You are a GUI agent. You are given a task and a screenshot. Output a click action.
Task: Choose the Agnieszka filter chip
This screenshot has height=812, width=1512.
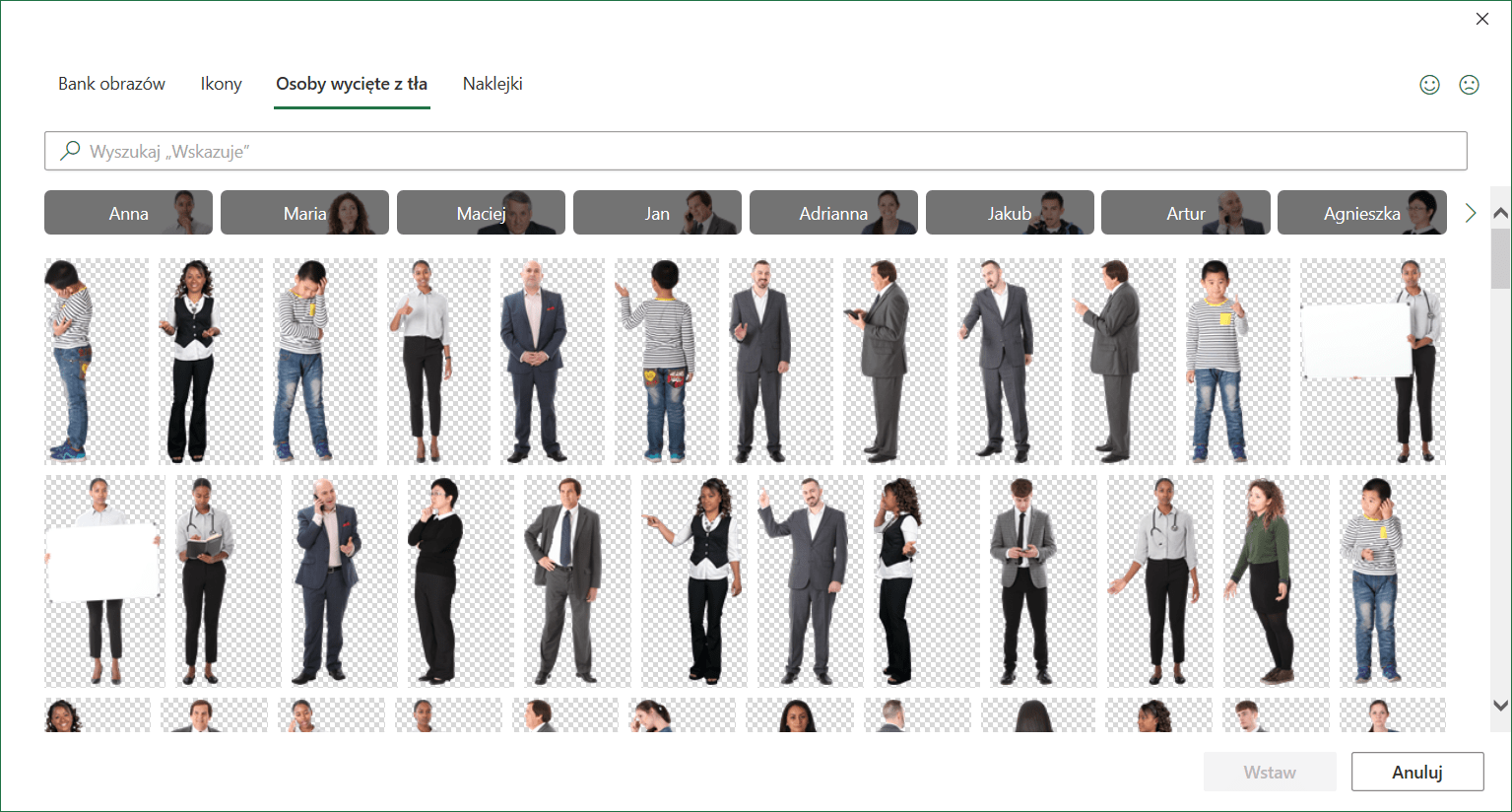1361,213
